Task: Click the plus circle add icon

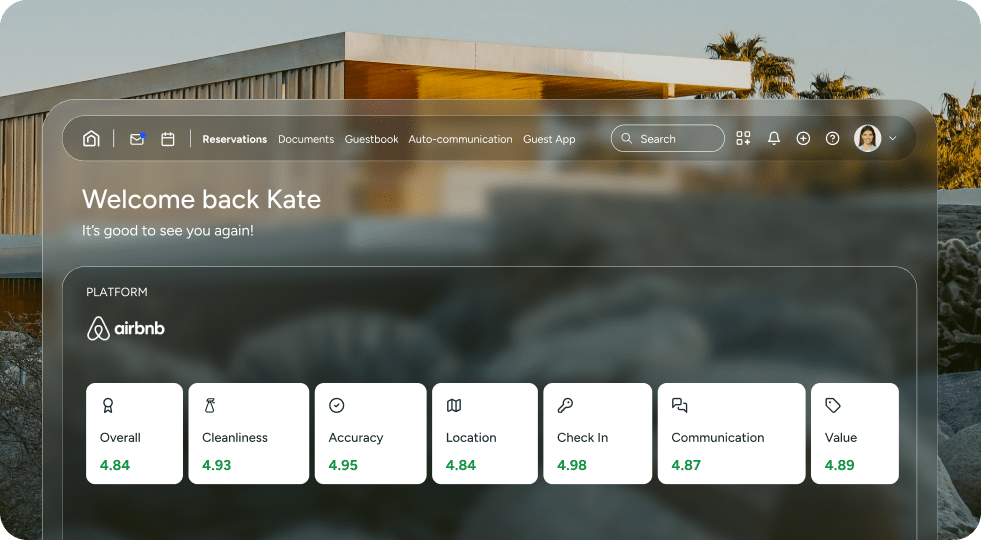Action: [803, 139]
